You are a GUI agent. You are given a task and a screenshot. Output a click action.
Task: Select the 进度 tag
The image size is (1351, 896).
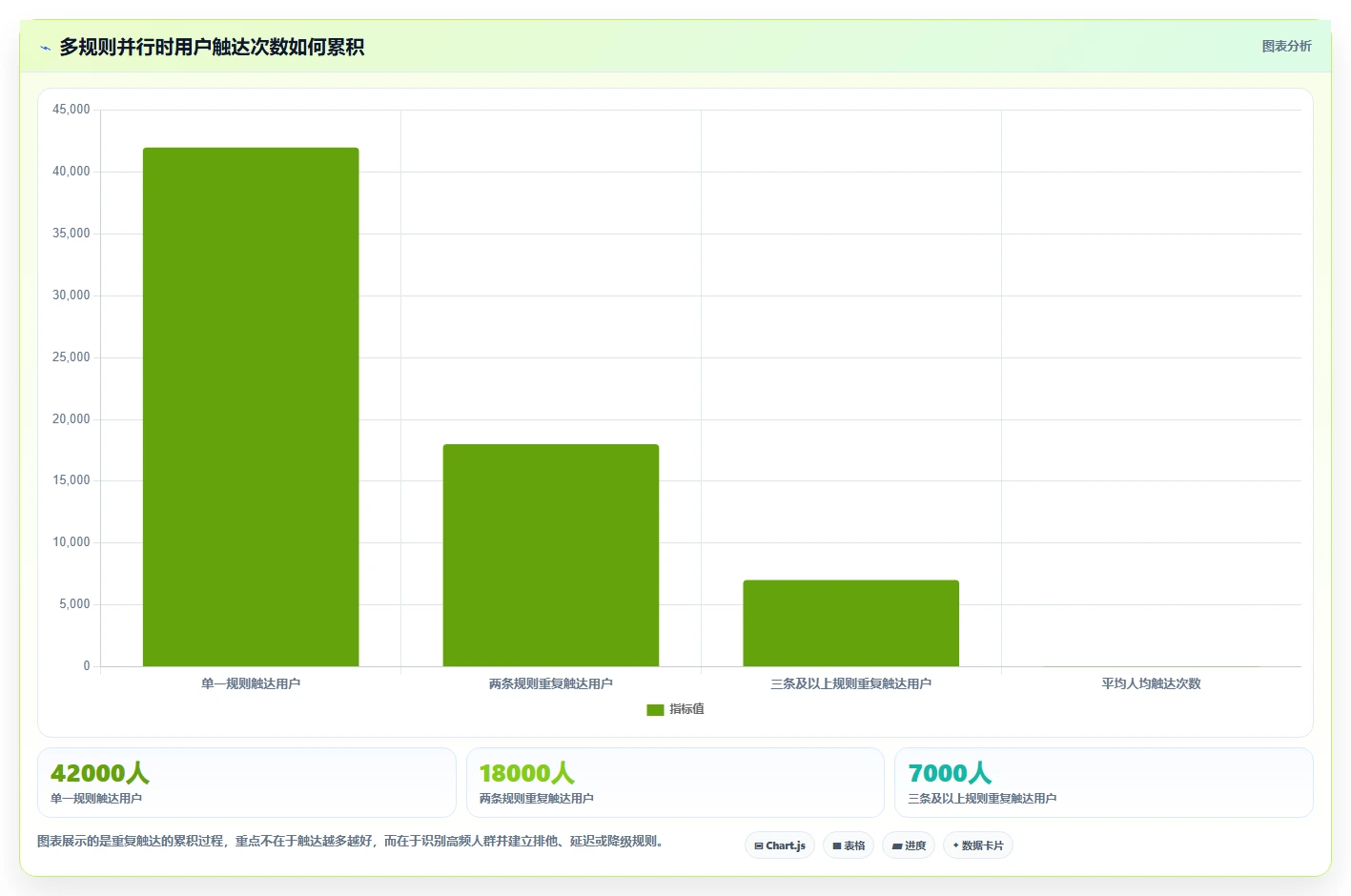(x=909, y=845)
